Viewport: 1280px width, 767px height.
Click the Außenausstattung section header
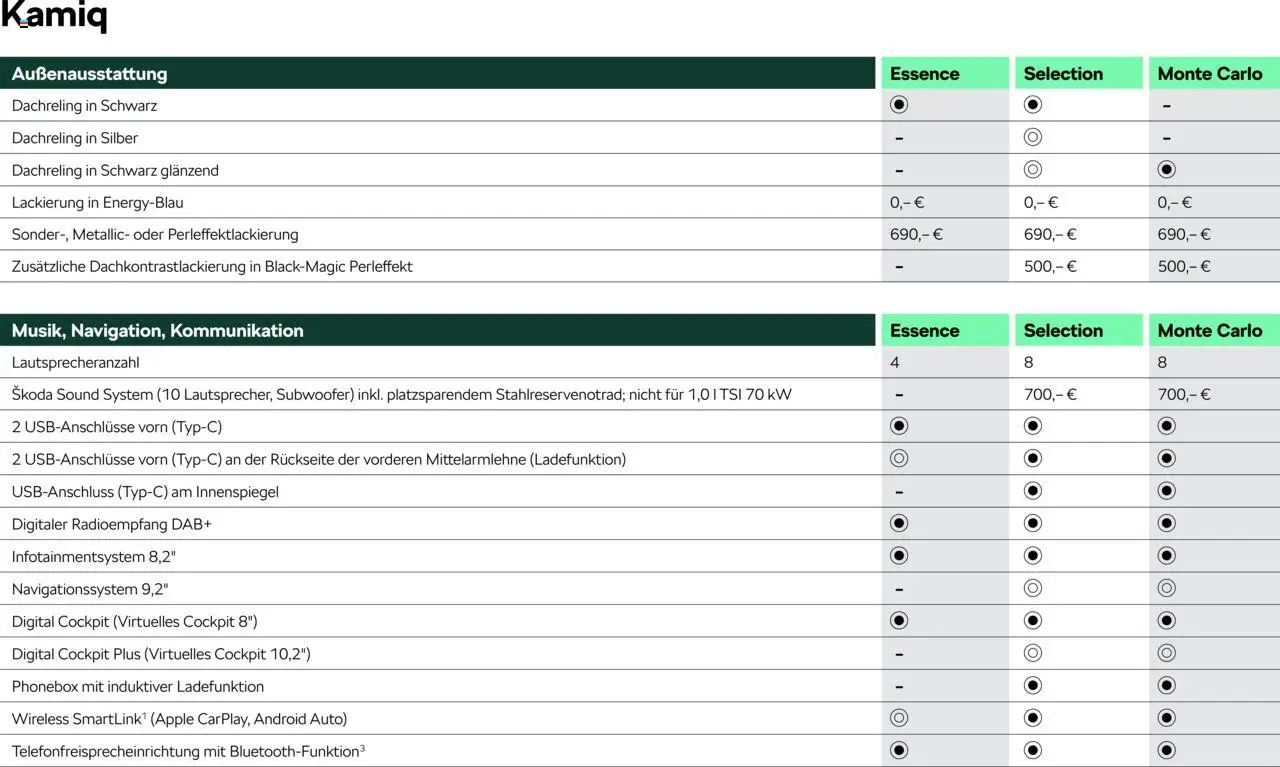(x=90, y=74)
